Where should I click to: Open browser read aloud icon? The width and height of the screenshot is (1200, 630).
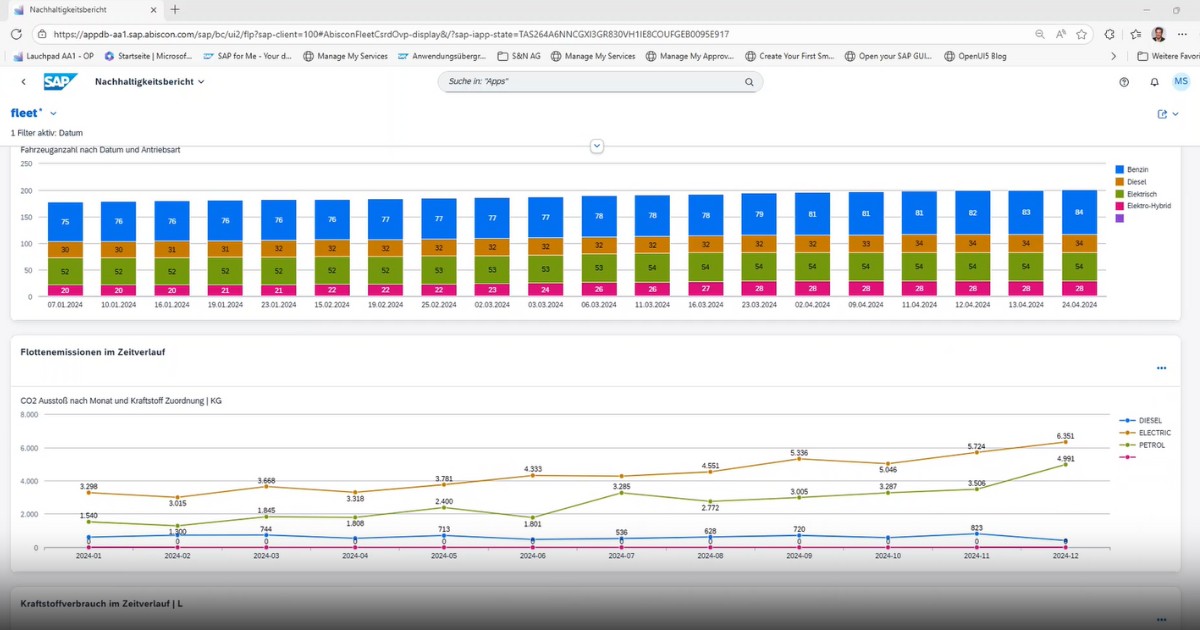1059,34
